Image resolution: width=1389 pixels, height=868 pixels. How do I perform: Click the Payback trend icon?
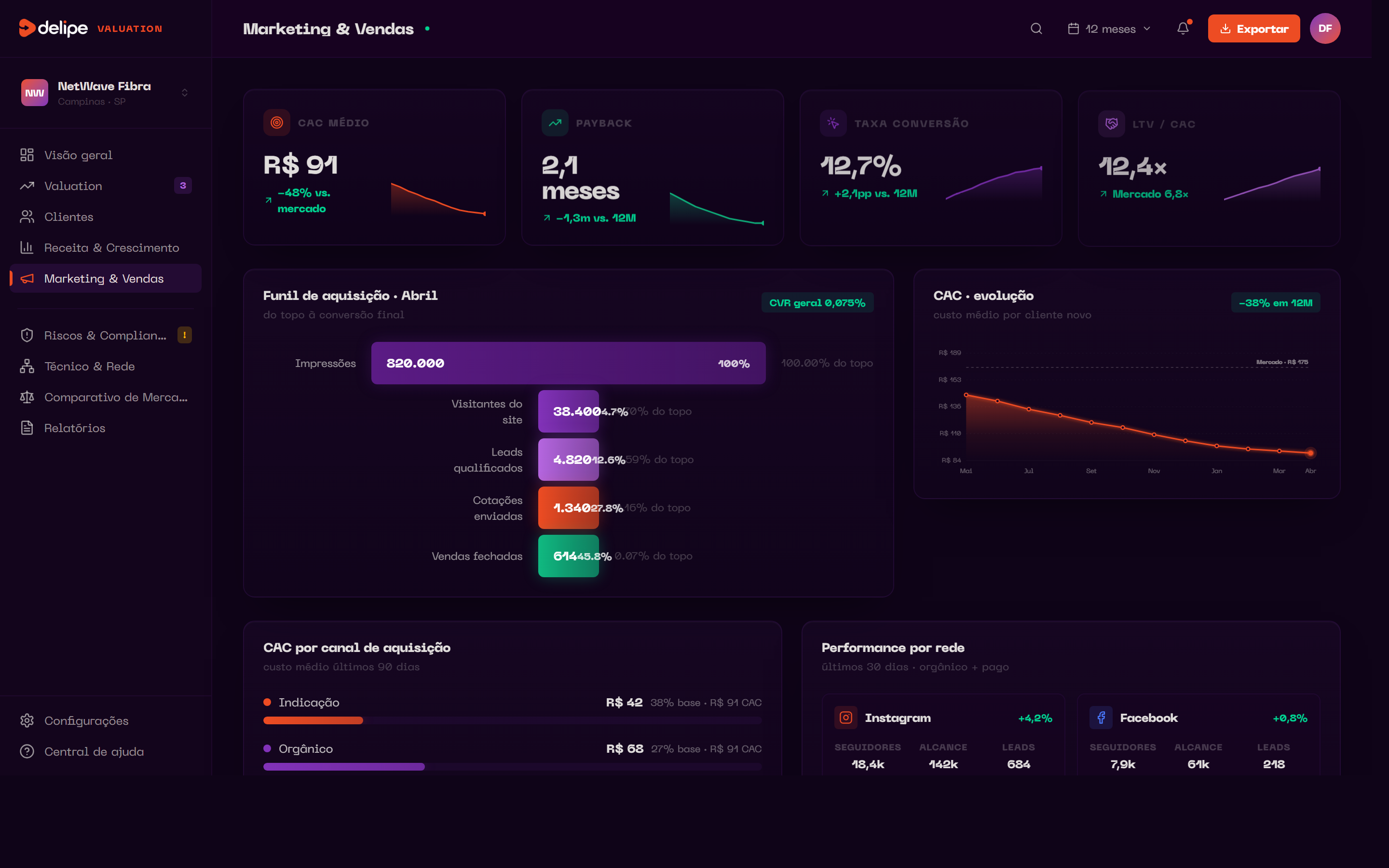click(x=555, y=123)
